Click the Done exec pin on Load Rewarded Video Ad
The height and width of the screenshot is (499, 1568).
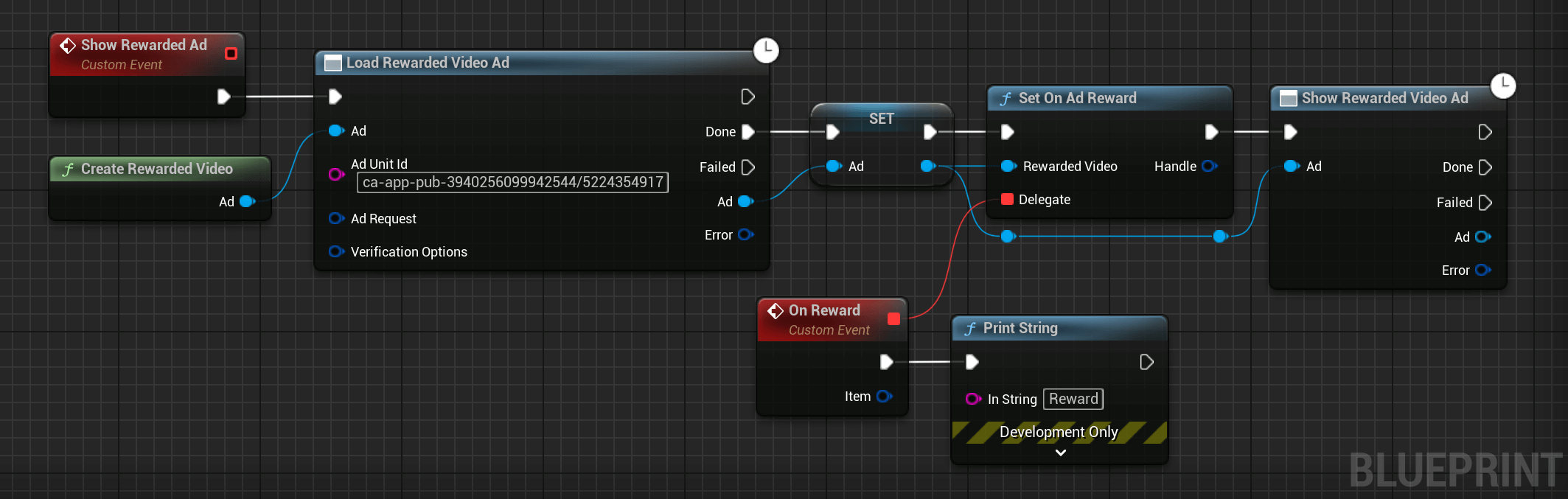pos(748,132)
